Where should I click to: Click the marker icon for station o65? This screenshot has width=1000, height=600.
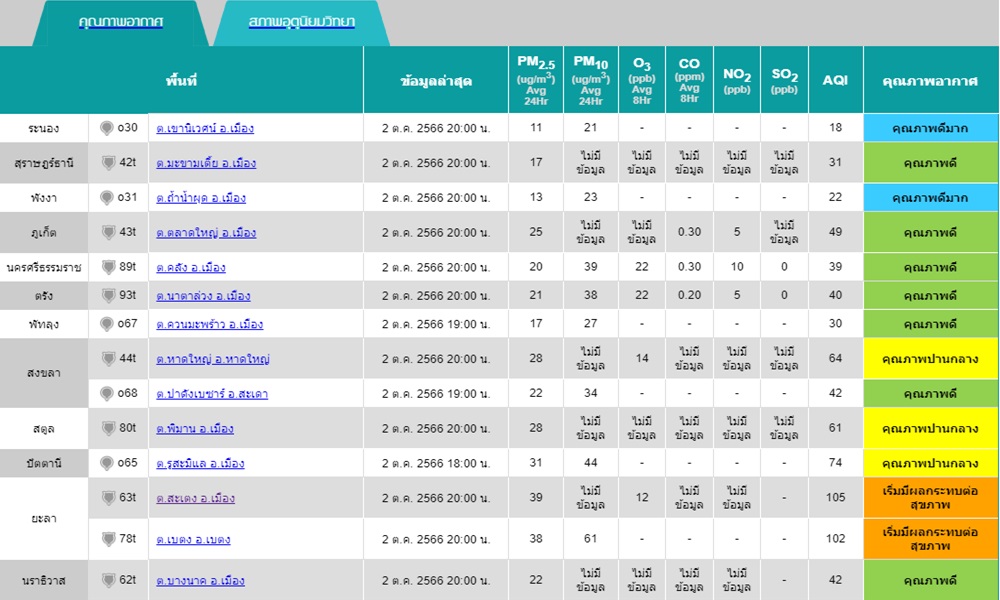pos(107,463)
